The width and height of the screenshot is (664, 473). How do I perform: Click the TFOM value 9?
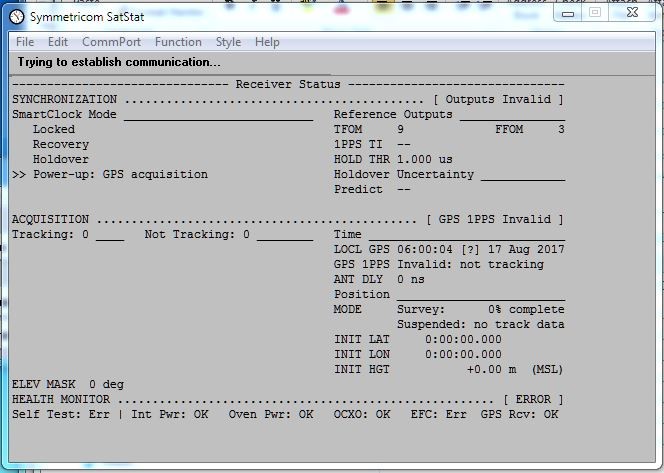[400, 129]
